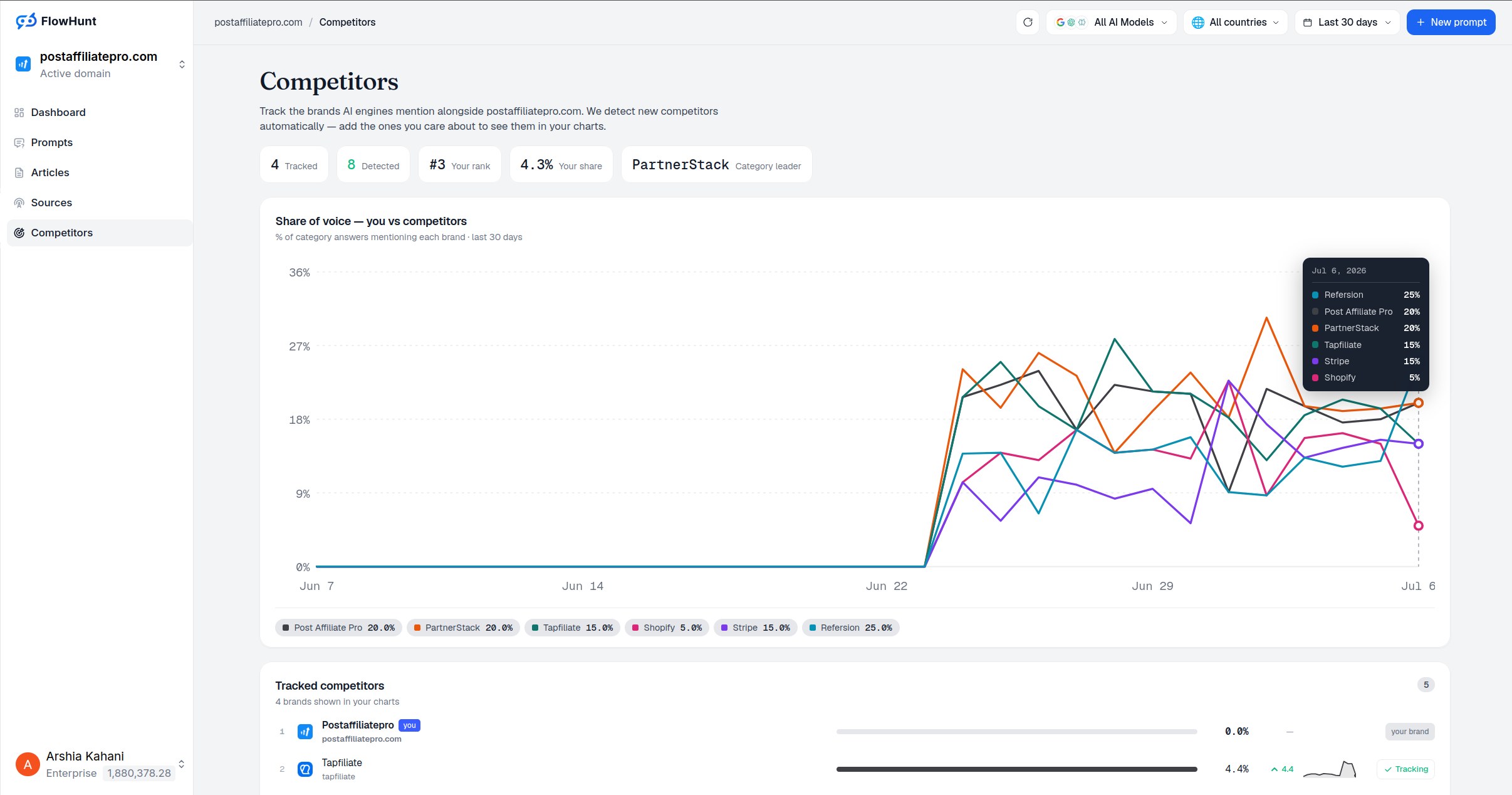
Task: Click the purple Stripe Jul 6 data point
Action: [x=1419, y=444]
